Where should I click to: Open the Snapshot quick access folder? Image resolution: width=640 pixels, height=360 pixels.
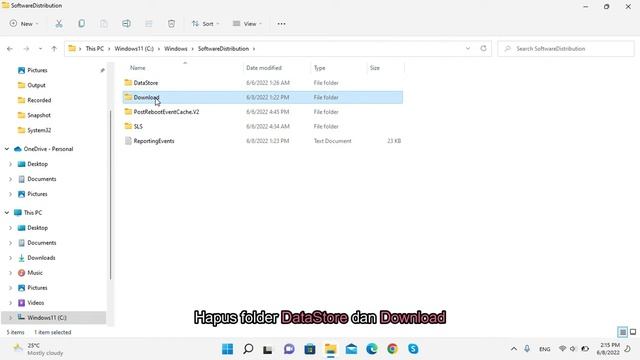click(x=39, y=115)
